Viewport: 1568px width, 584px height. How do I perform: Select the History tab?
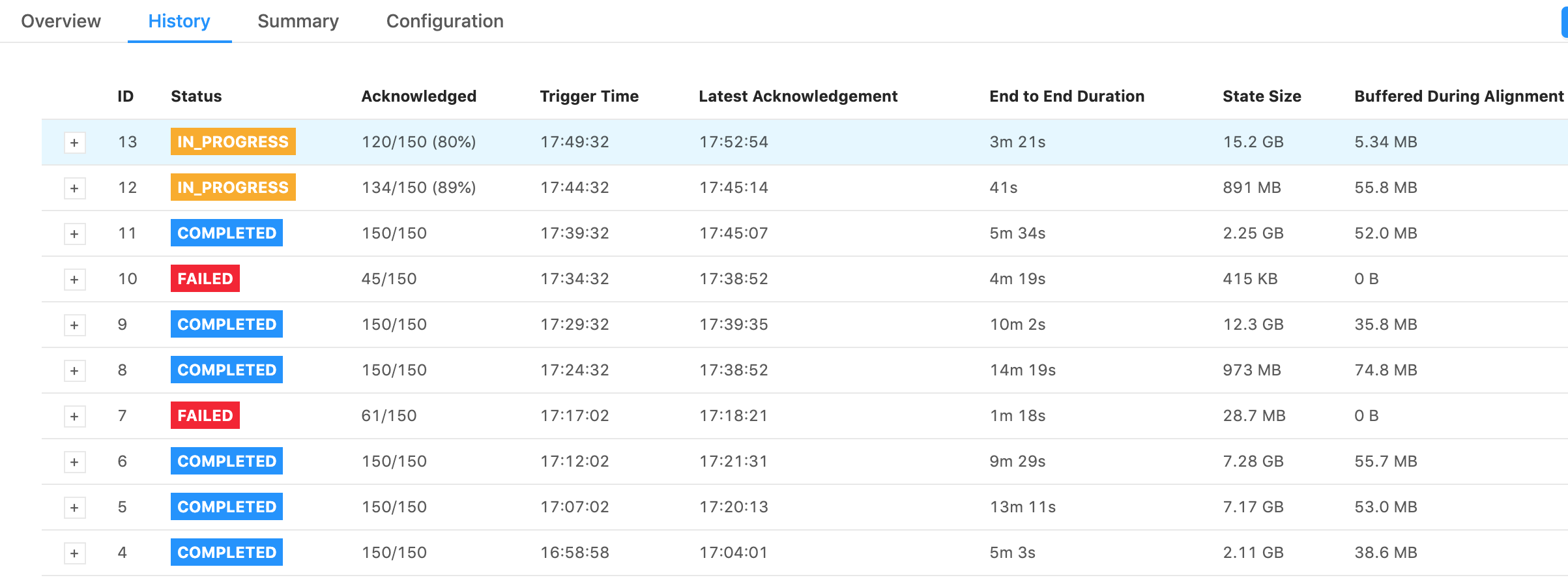click(x=179, y=22)
